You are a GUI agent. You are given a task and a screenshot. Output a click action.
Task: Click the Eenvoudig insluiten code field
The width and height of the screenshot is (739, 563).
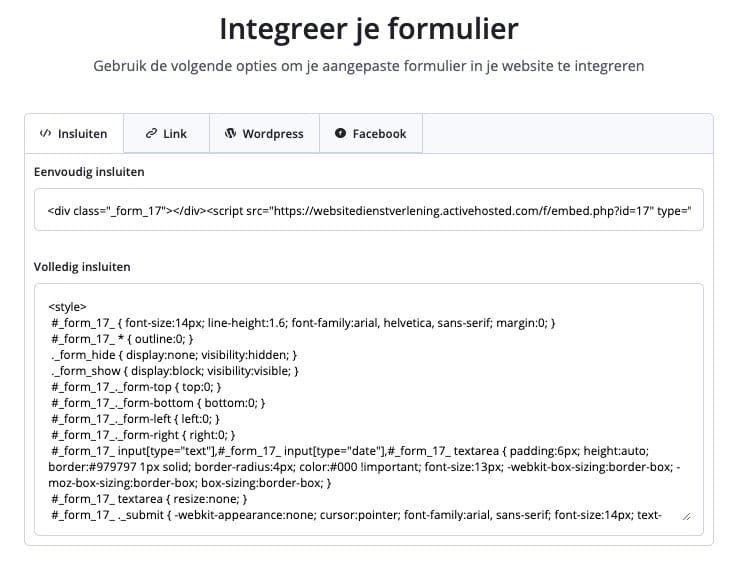point(368,211)
